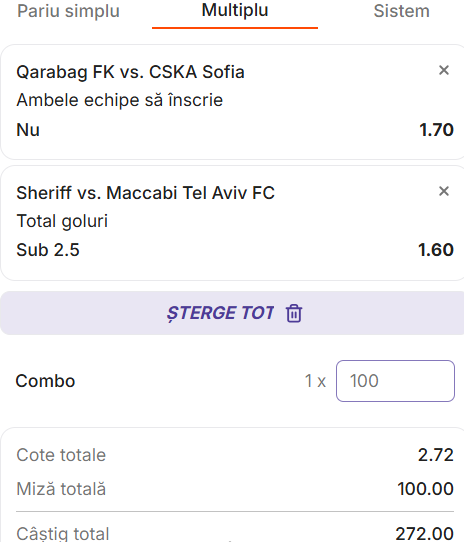This screenshot has width=464, height=542.
Task: Click the Câștig total 272.00 amount
Action: (424, 534)
